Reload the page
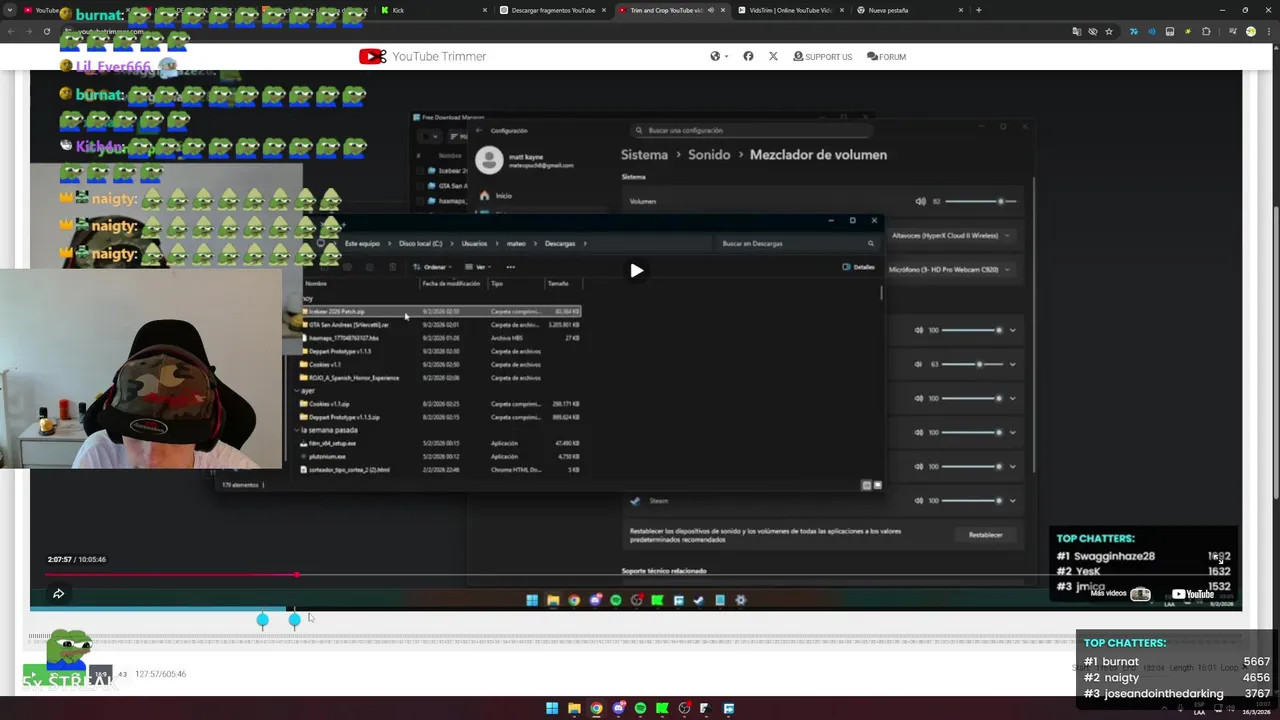This screenshot has height=720, width=1280. 47,31
